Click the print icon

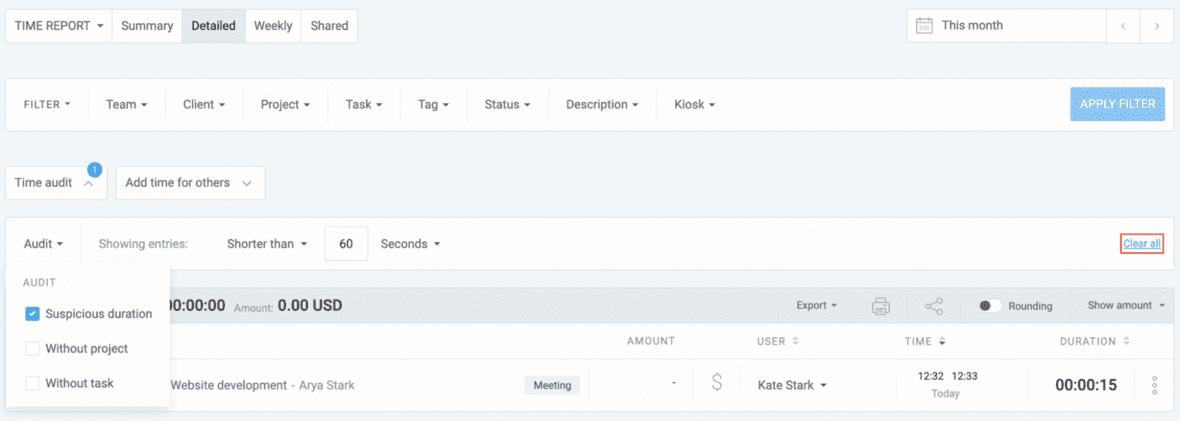pyautogui.click(x=881, y=306)
